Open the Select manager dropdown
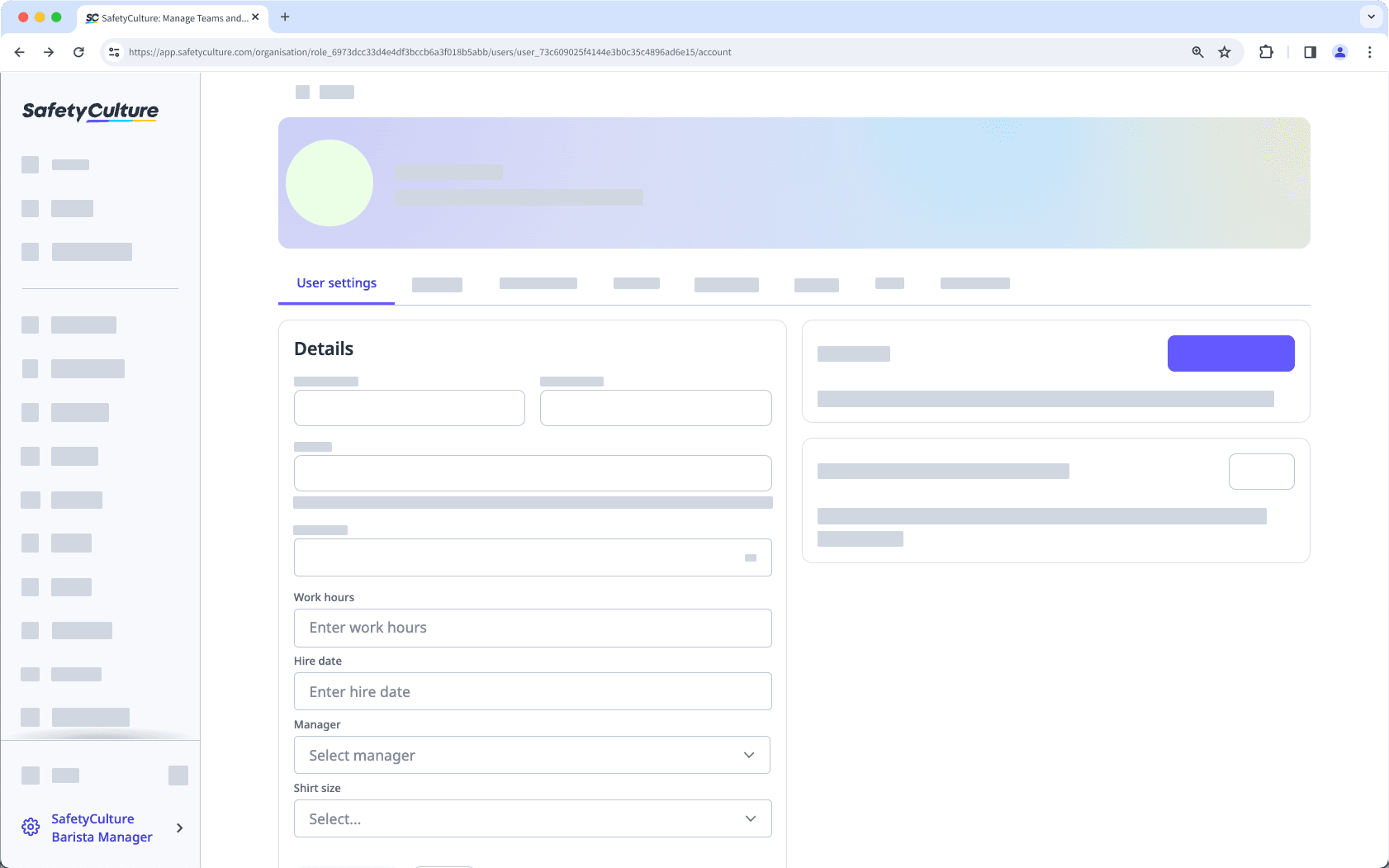Viewport: 1389px width, 868px height. 532,755
